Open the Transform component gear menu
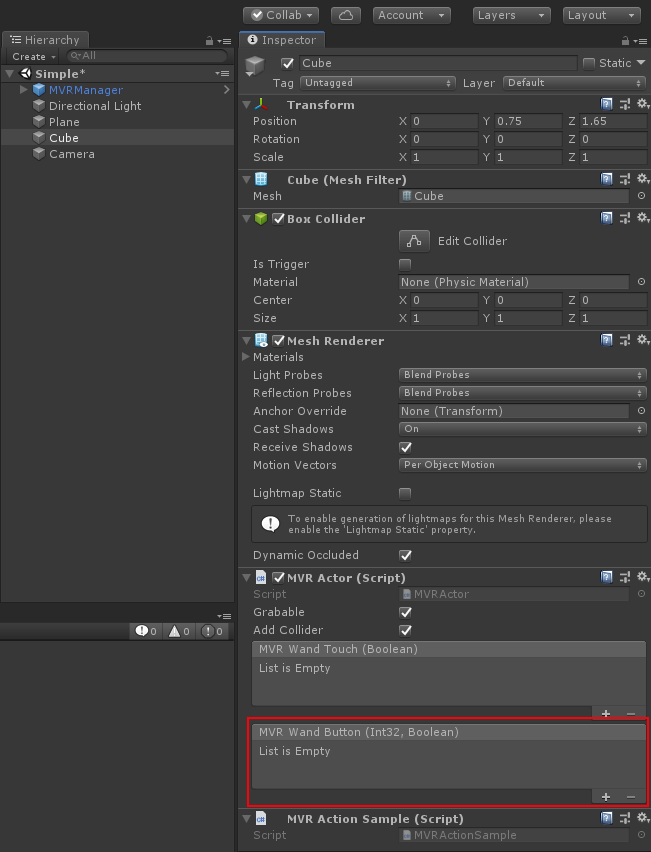The height and width of the screenshot is (852, 651). 643,104
